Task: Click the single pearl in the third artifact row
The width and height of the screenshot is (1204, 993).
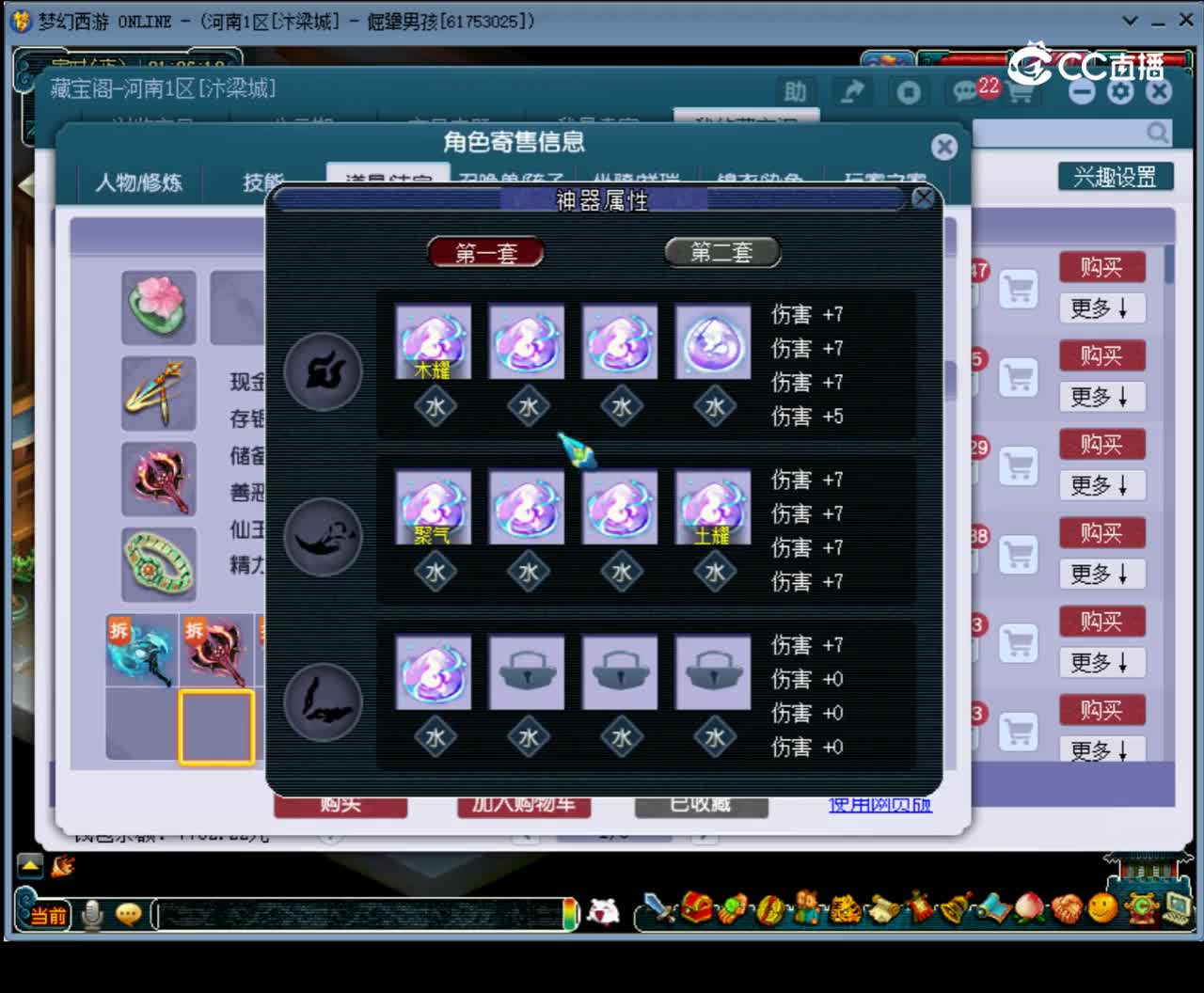Action: coord(433,672)
